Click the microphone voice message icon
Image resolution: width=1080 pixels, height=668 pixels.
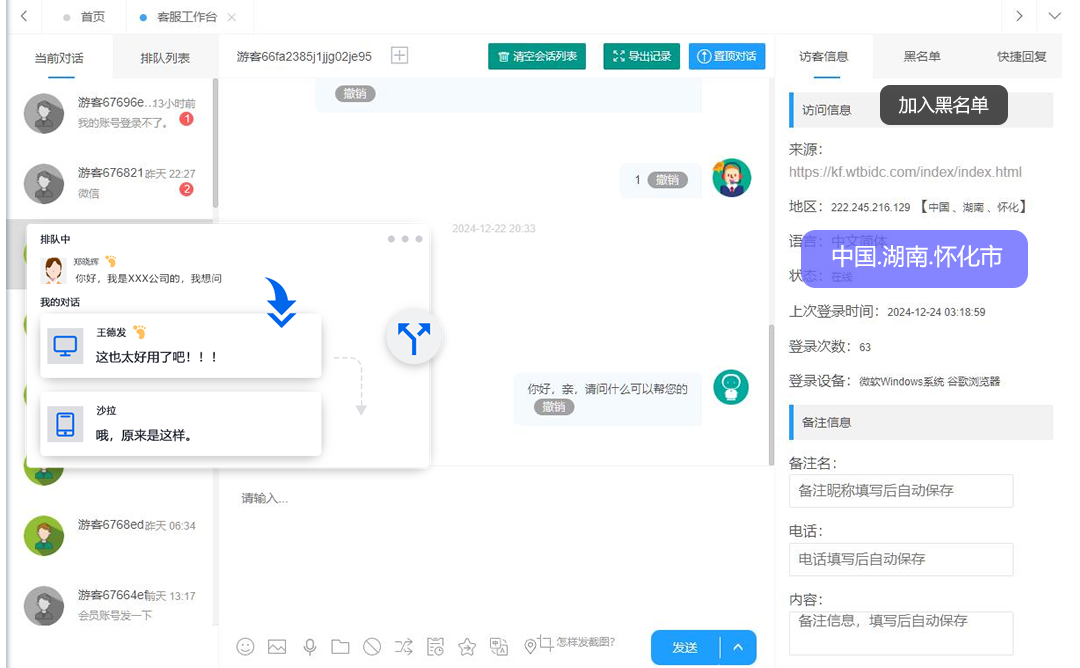pos(310,647)
